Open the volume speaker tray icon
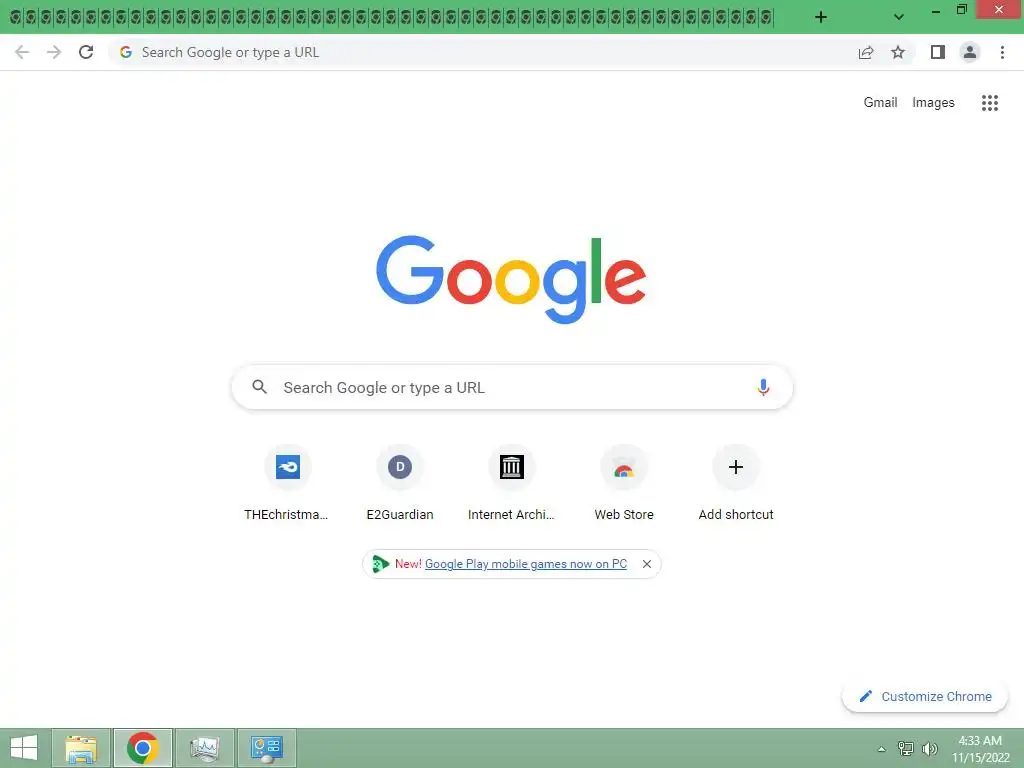Image resolution: width=1024 pixels, height=768 pixels. tap(929, 748)
